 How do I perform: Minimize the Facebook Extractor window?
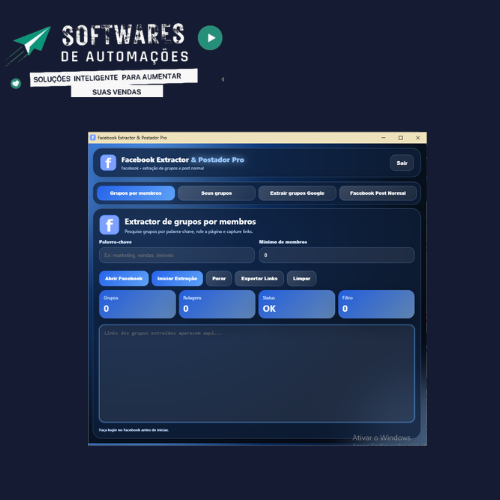384,138
